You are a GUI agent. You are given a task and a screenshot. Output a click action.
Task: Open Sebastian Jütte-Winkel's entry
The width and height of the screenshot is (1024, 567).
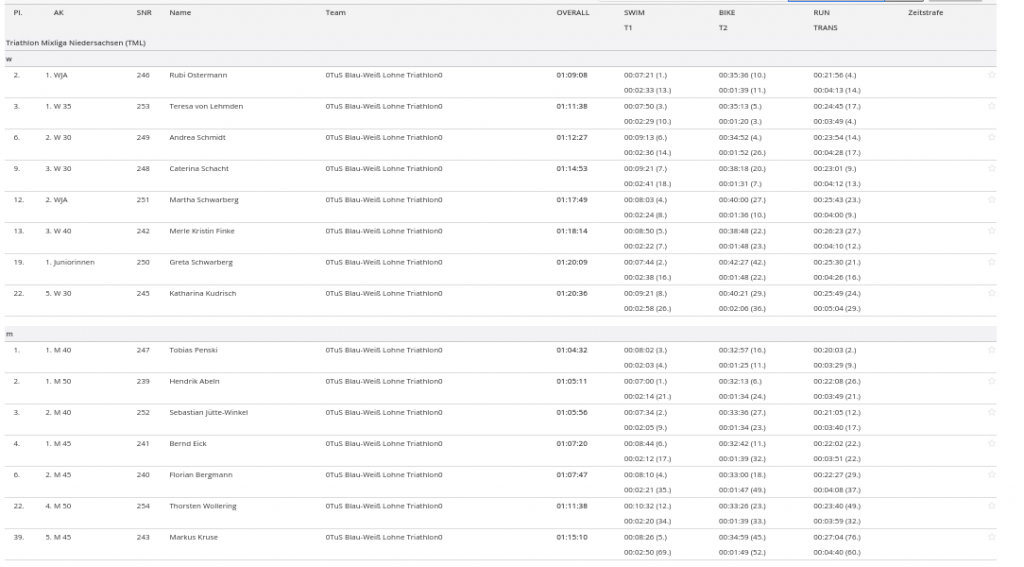[x=208, y=412]
